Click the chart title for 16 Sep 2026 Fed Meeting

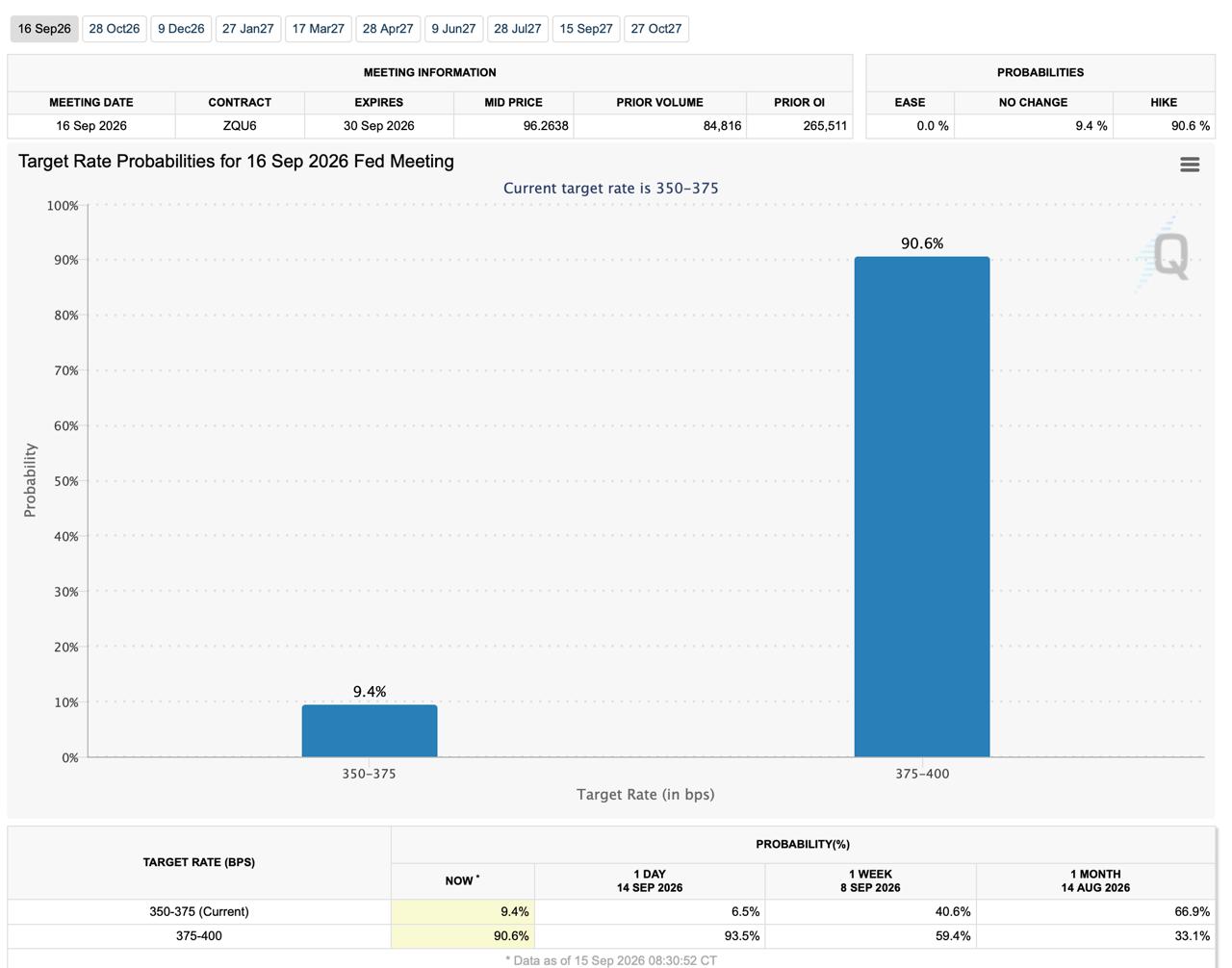pyautogui.click(x=236, y=162)
